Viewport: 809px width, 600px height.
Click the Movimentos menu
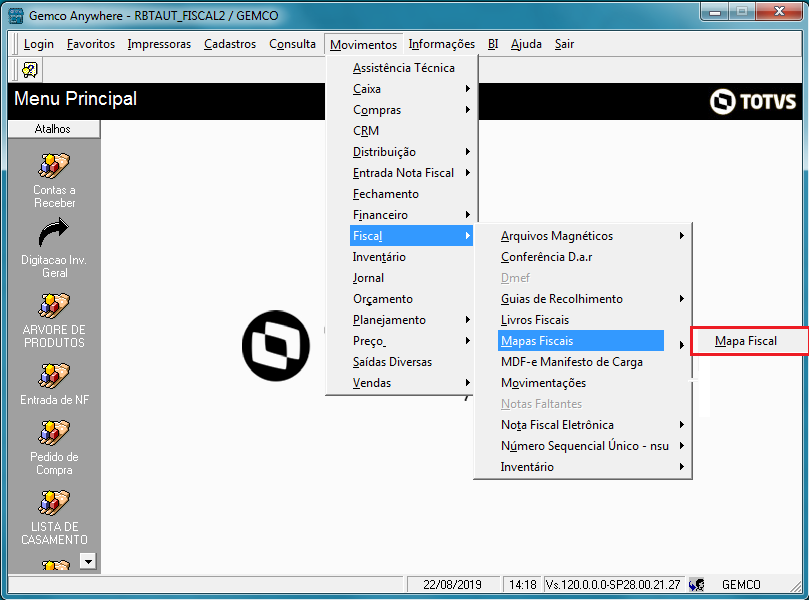(363, 44)
